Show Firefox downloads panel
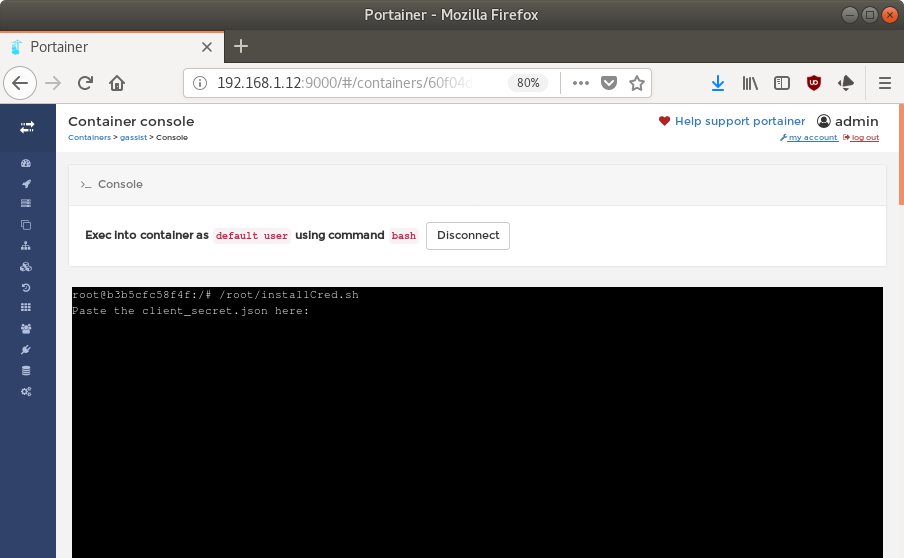Screen dimensions: 904x558 [718, 83]
